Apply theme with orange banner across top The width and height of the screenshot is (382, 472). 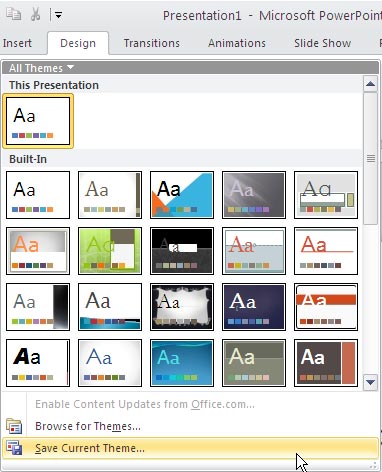[326, 307]
